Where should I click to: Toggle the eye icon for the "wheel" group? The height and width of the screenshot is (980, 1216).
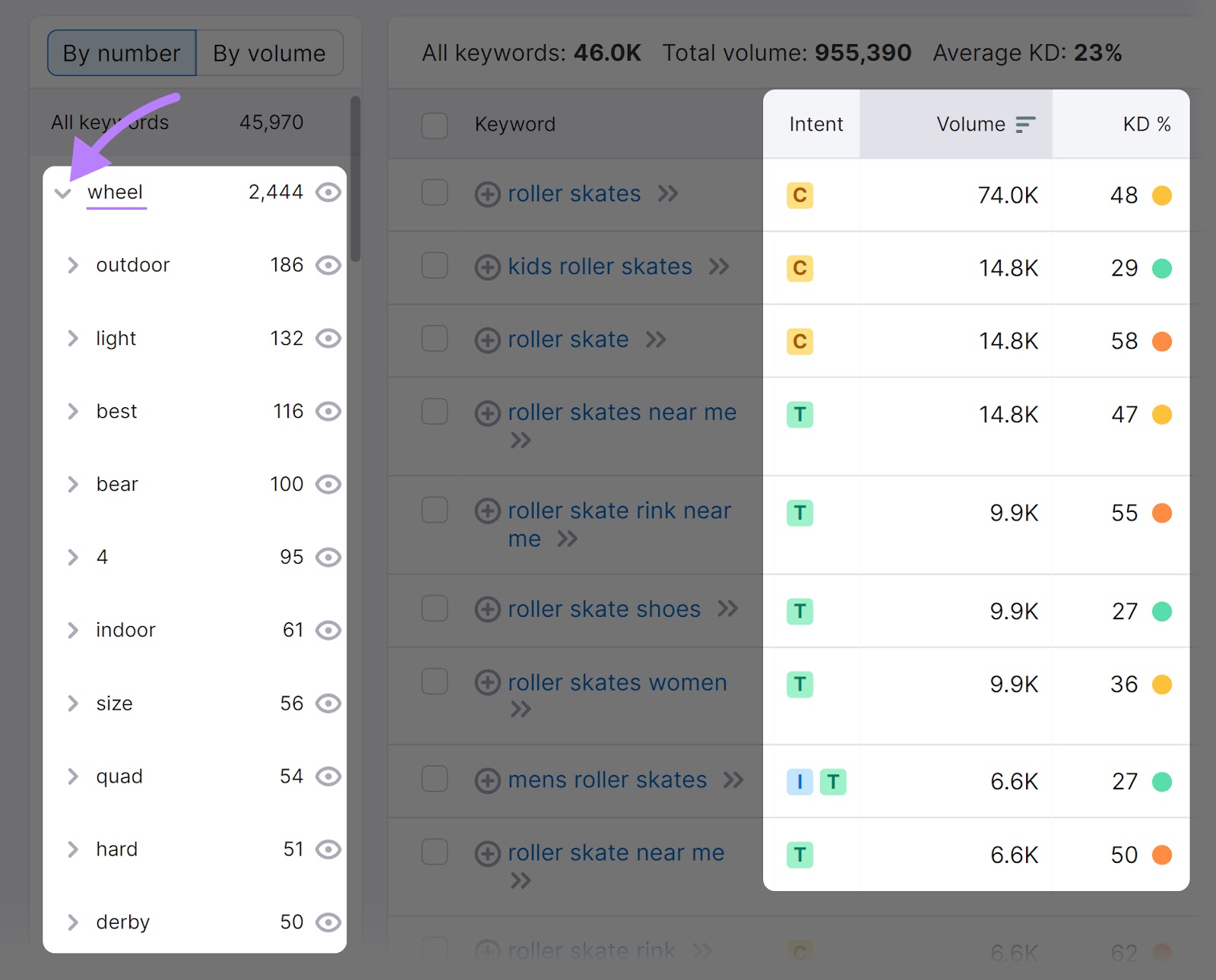pyautogui.click(x=328, y=192)
